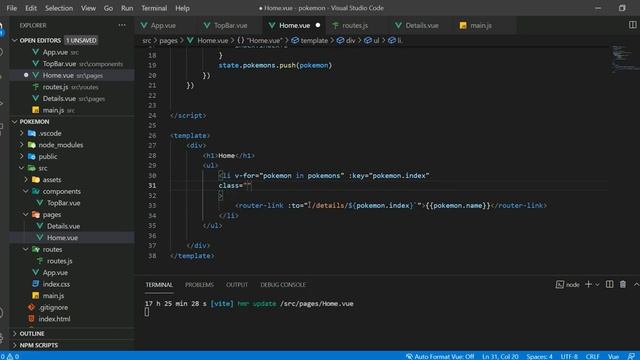Open the Terminal menu
The image size is (640, 360).
pyautogui.click(x=154, y=8)
